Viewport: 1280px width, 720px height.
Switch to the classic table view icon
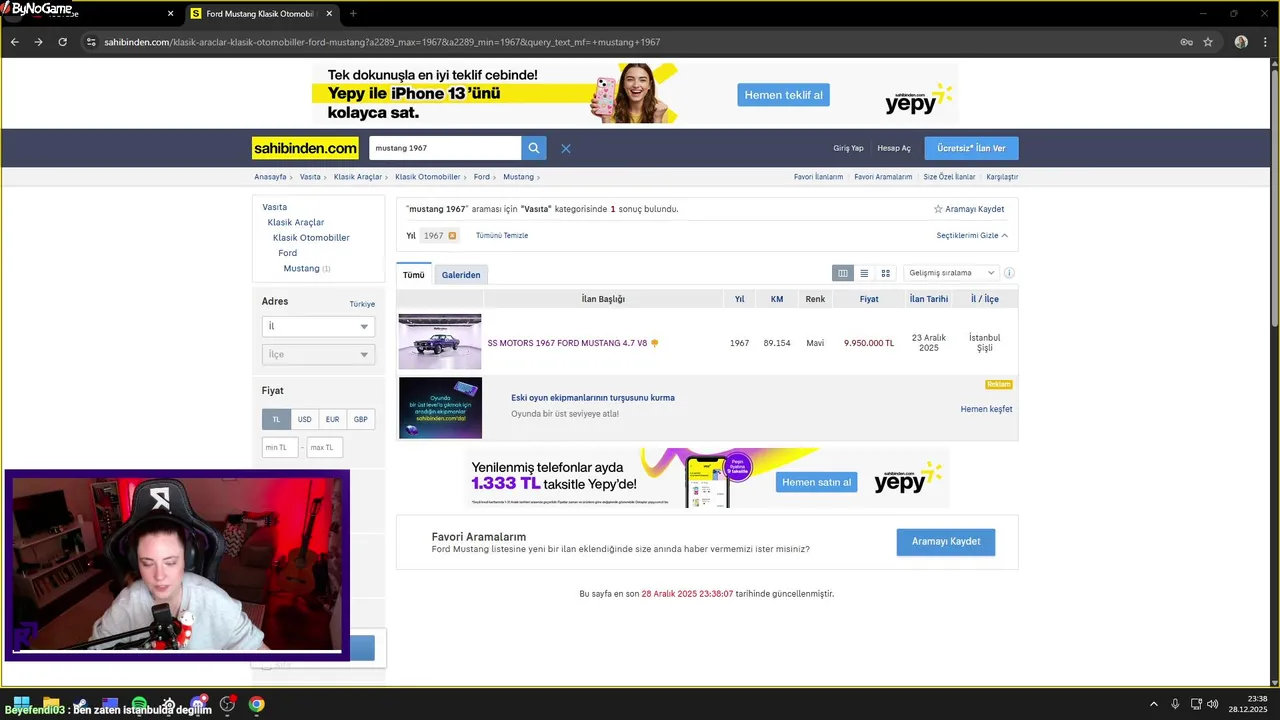843,273
